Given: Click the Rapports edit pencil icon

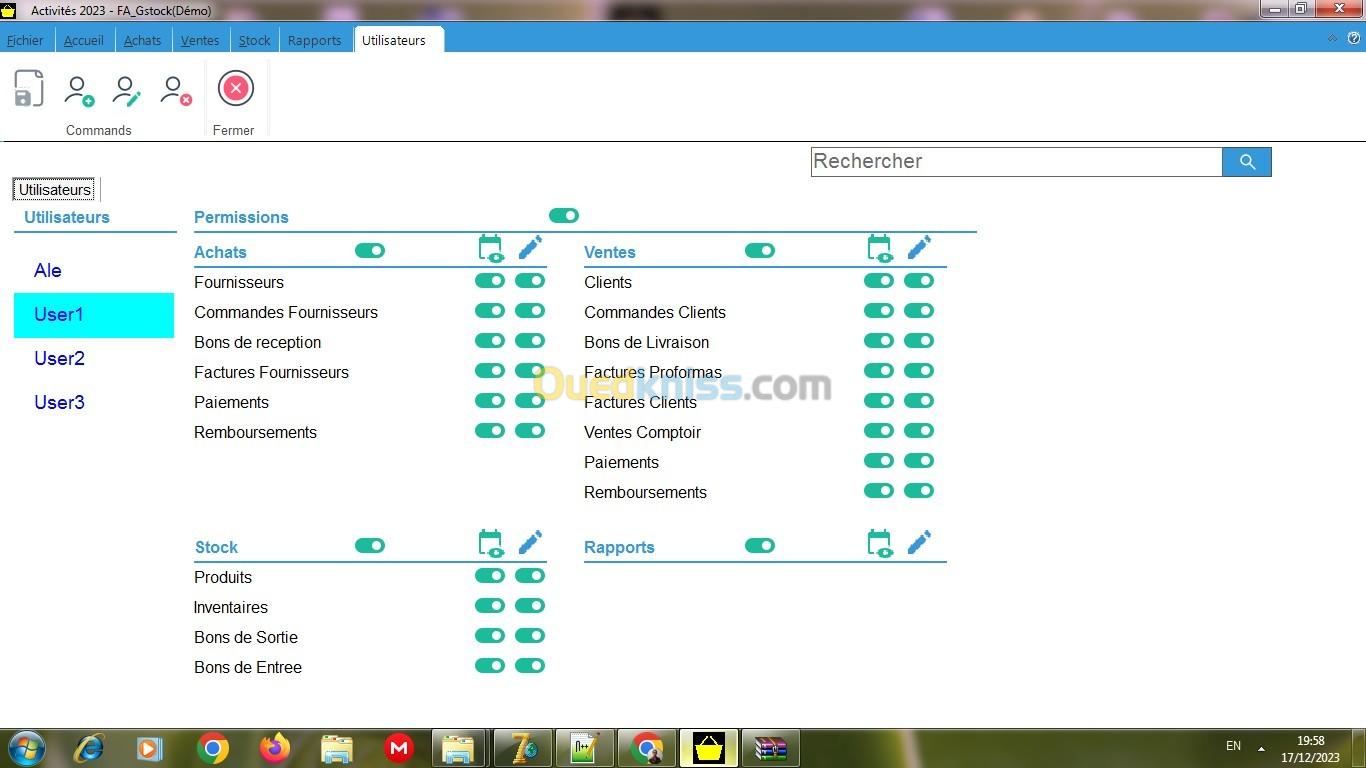Looking at the screenshot, I should [919, 543].
